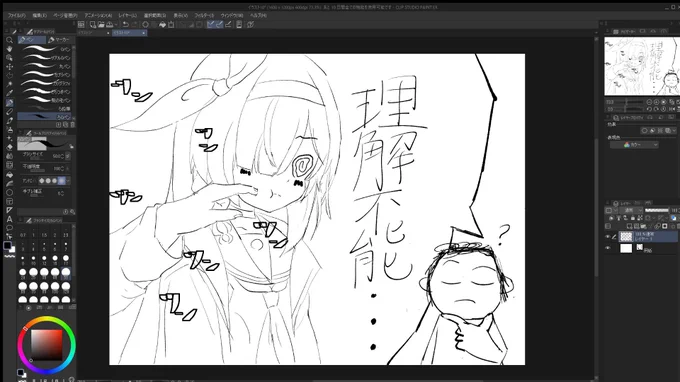Switch to the Pen sub tool group tab
680x382 pixels.
pos(32,39)
